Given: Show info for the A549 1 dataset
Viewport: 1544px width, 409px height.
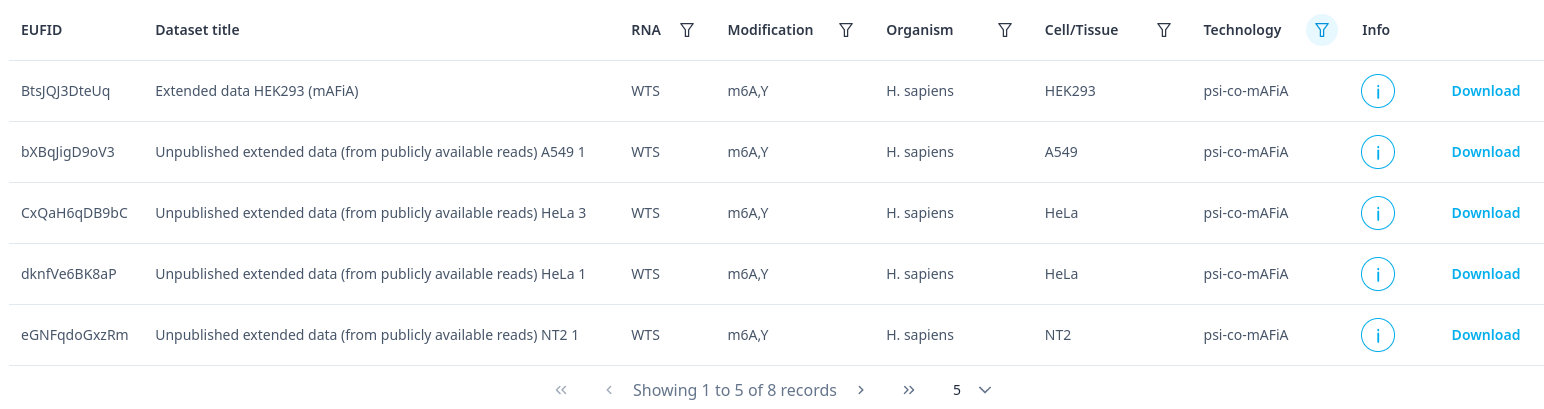Looking at the screenshot, I should coord(1377,153).
